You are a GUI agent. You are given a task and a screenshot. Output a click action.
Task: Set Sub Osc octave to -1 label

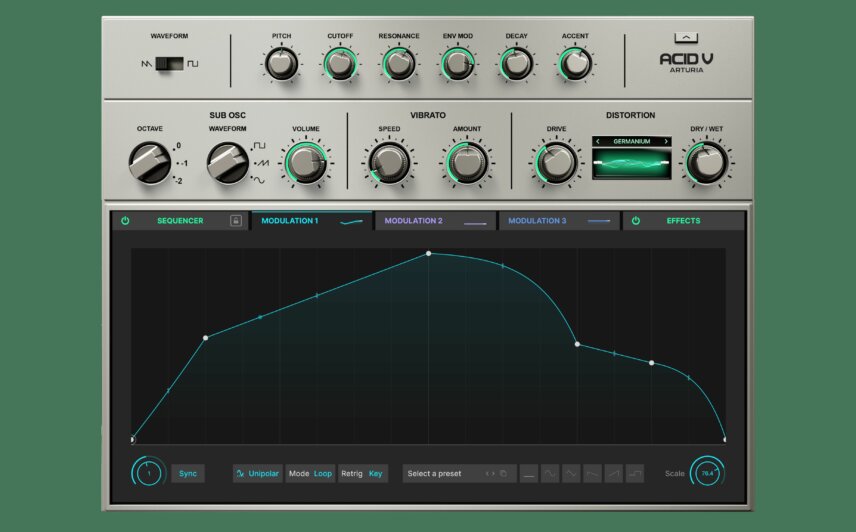click(184, 163)
